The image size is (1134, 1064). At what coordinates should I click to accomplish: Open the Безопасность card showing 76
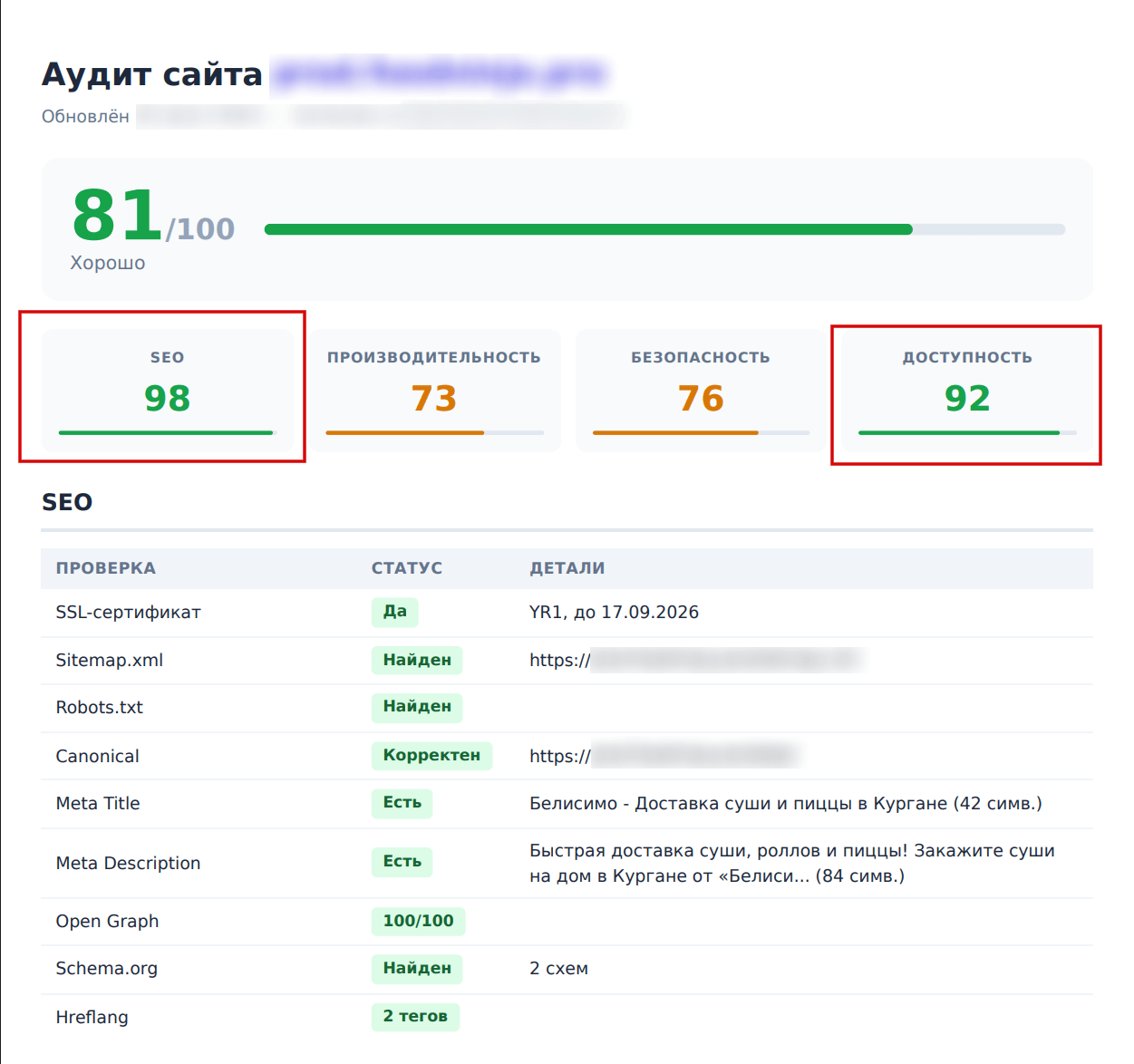pos(701,390)
